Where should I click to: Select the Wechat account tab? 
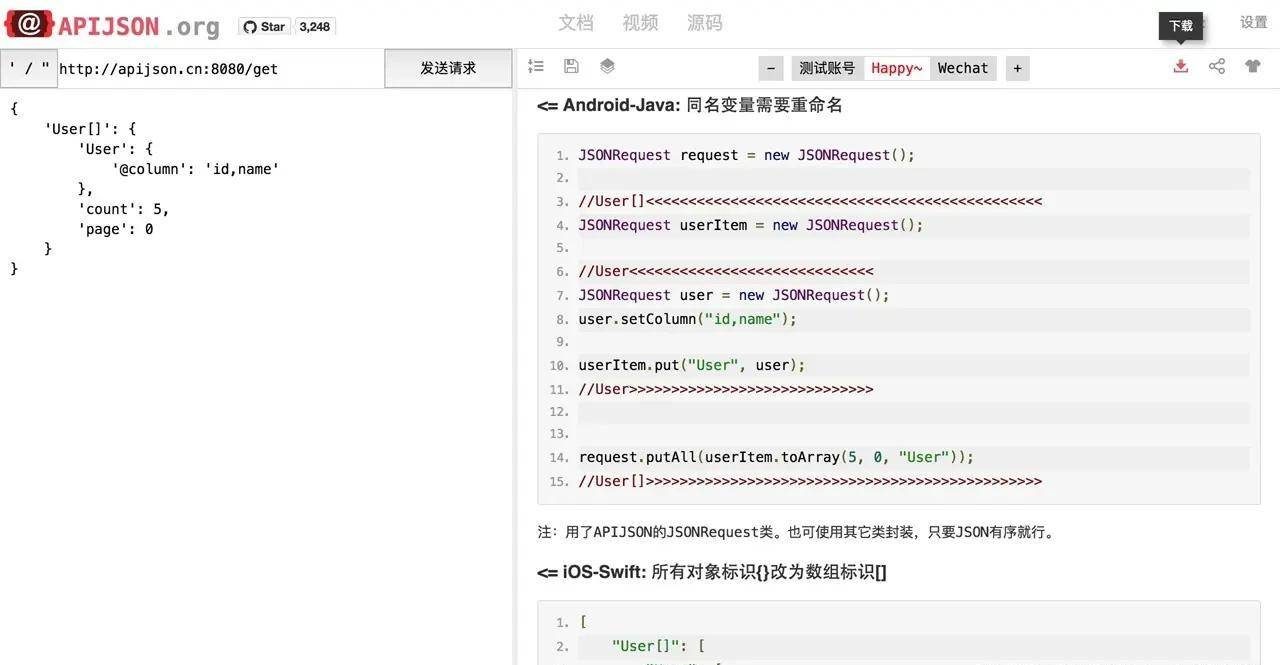coord(963,68)
